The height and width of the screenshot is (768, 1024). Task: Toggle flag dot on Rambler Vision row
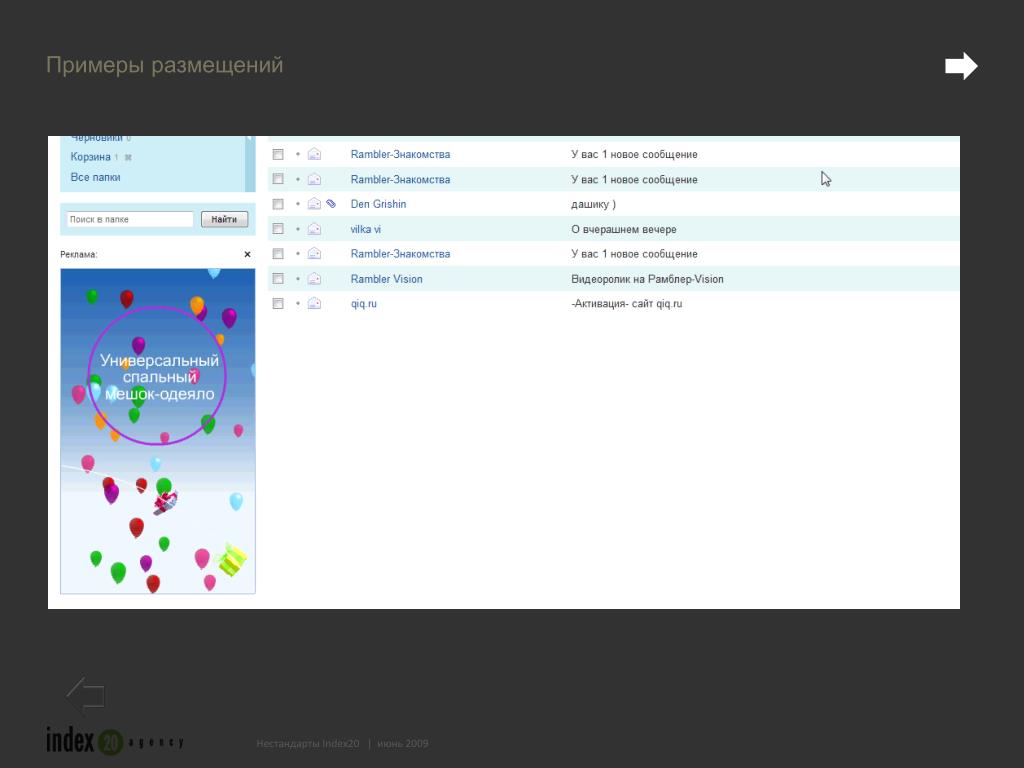298,278
